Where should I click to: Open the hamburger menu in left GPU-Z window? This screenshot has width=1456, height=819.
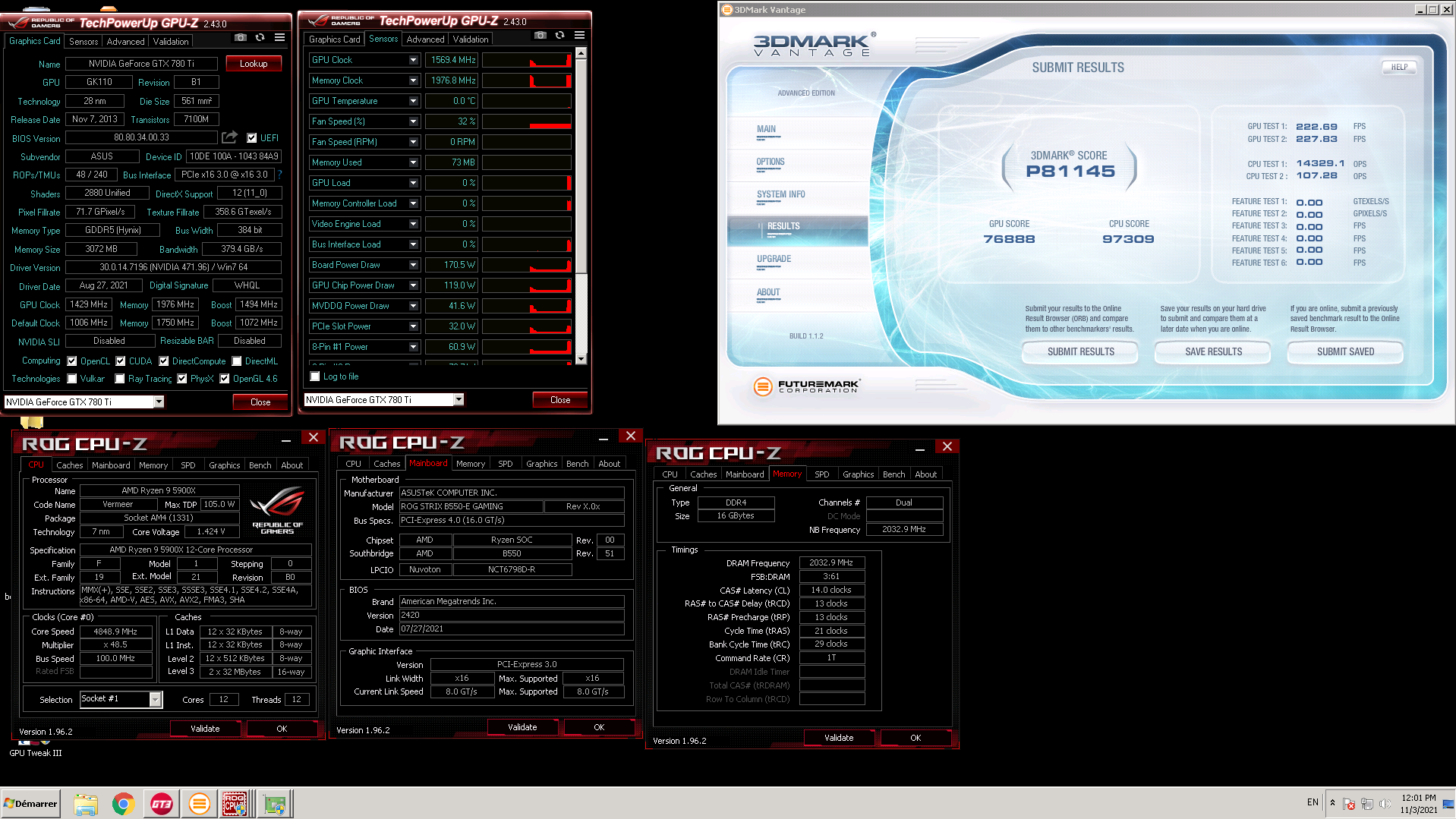[279, 37]
